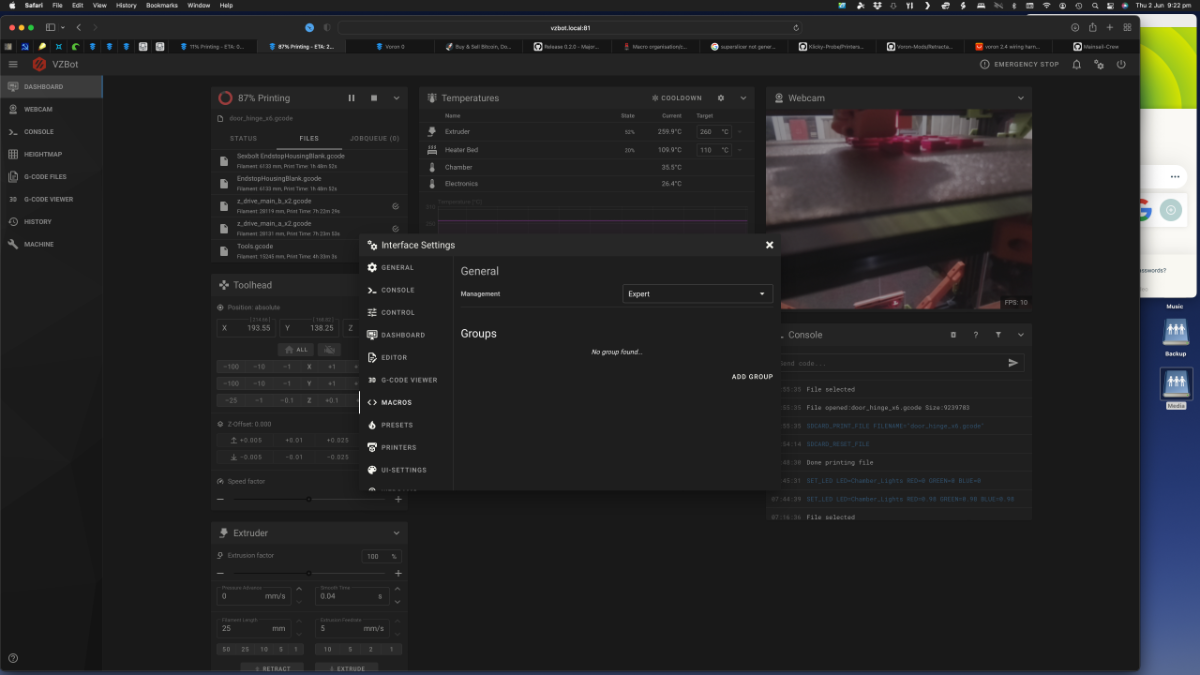Open the Bookmarks menu in menu bar

coord(160,5)
